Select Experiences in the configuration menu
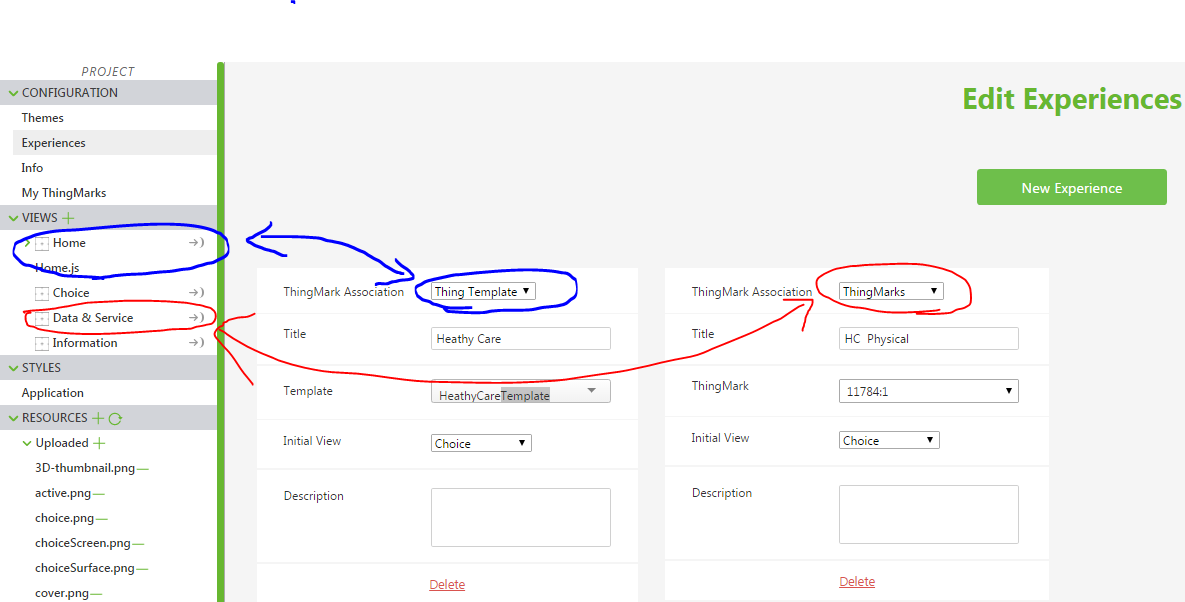Screen dimensions: 1185x602 (x=54, y=143)
